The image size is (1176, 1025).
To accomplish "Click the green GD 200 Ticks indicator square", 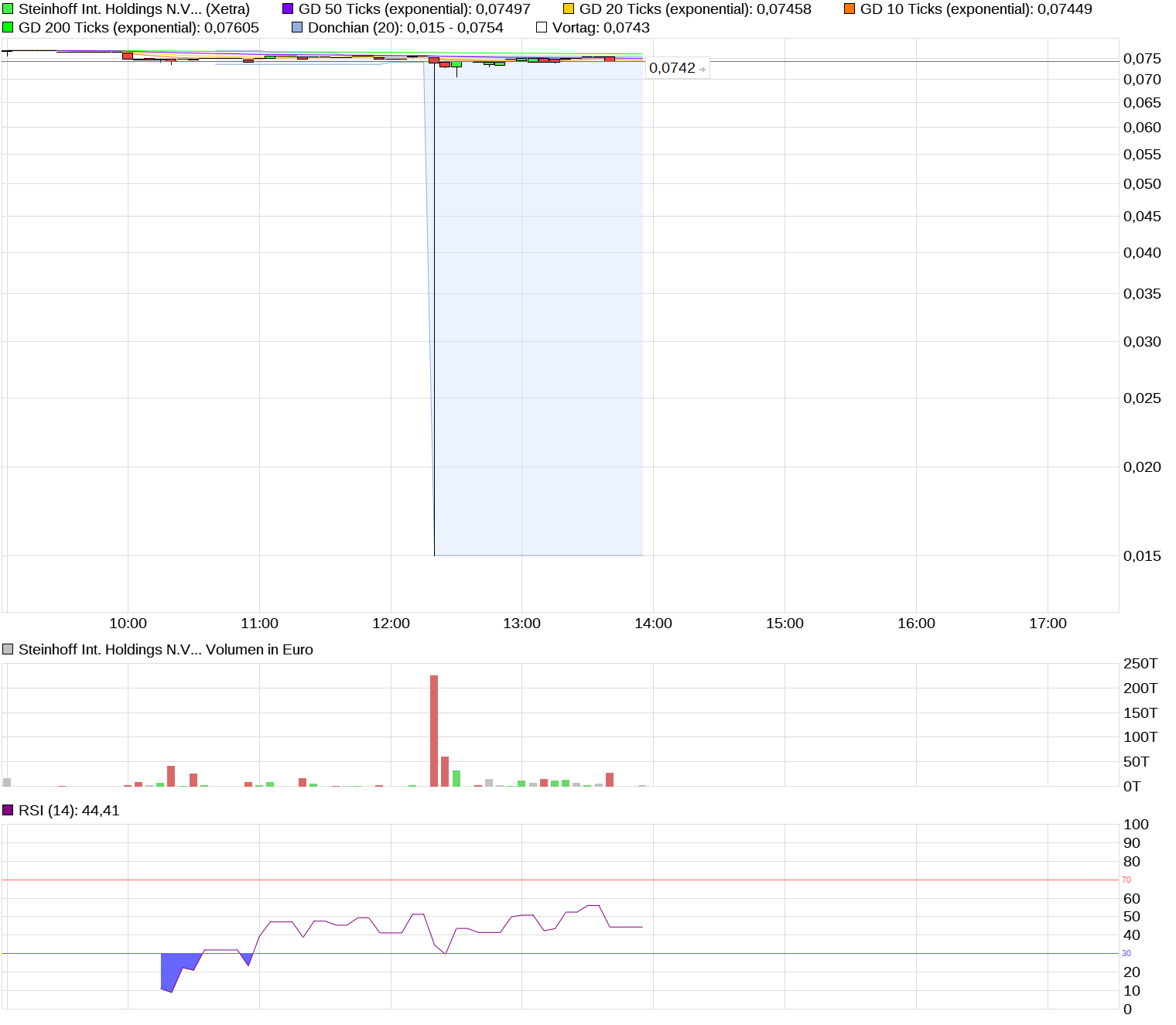I will click(x=8, y=26).
